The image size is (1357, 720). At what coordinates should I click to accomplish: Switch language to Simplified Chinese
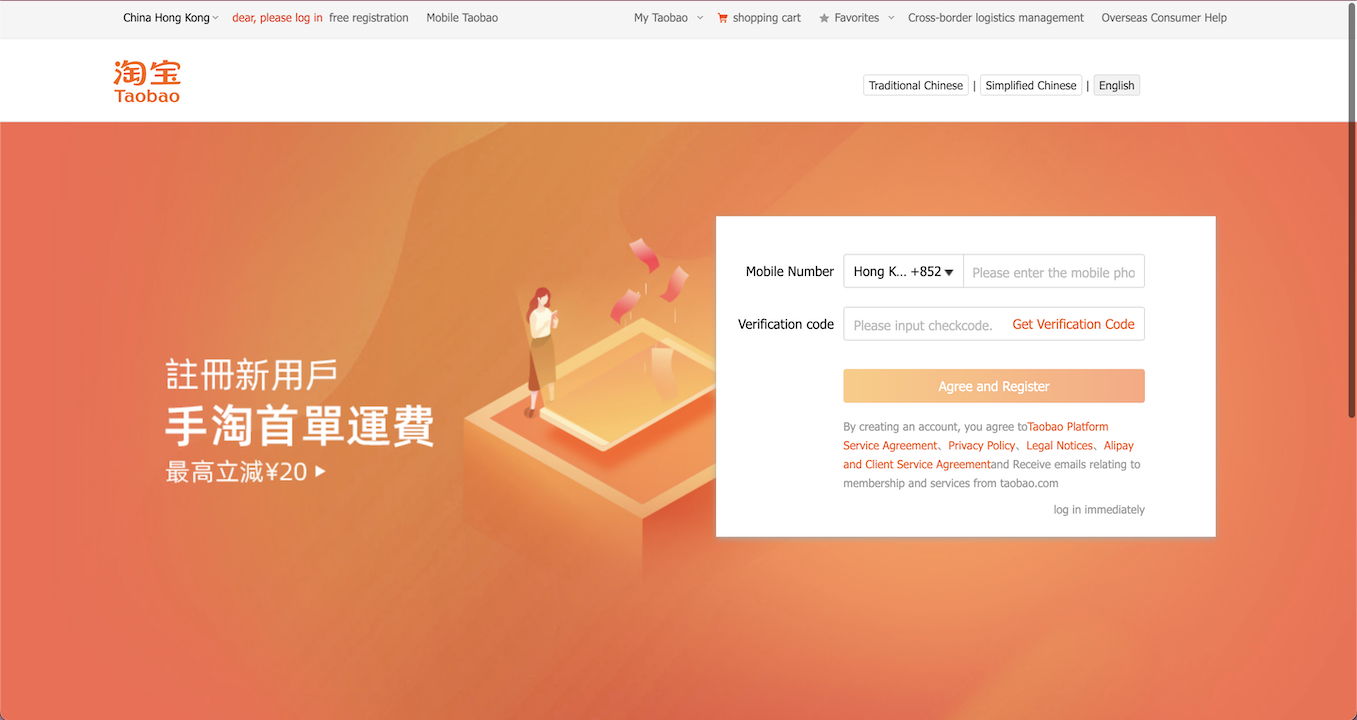(x=1031, y=85)
